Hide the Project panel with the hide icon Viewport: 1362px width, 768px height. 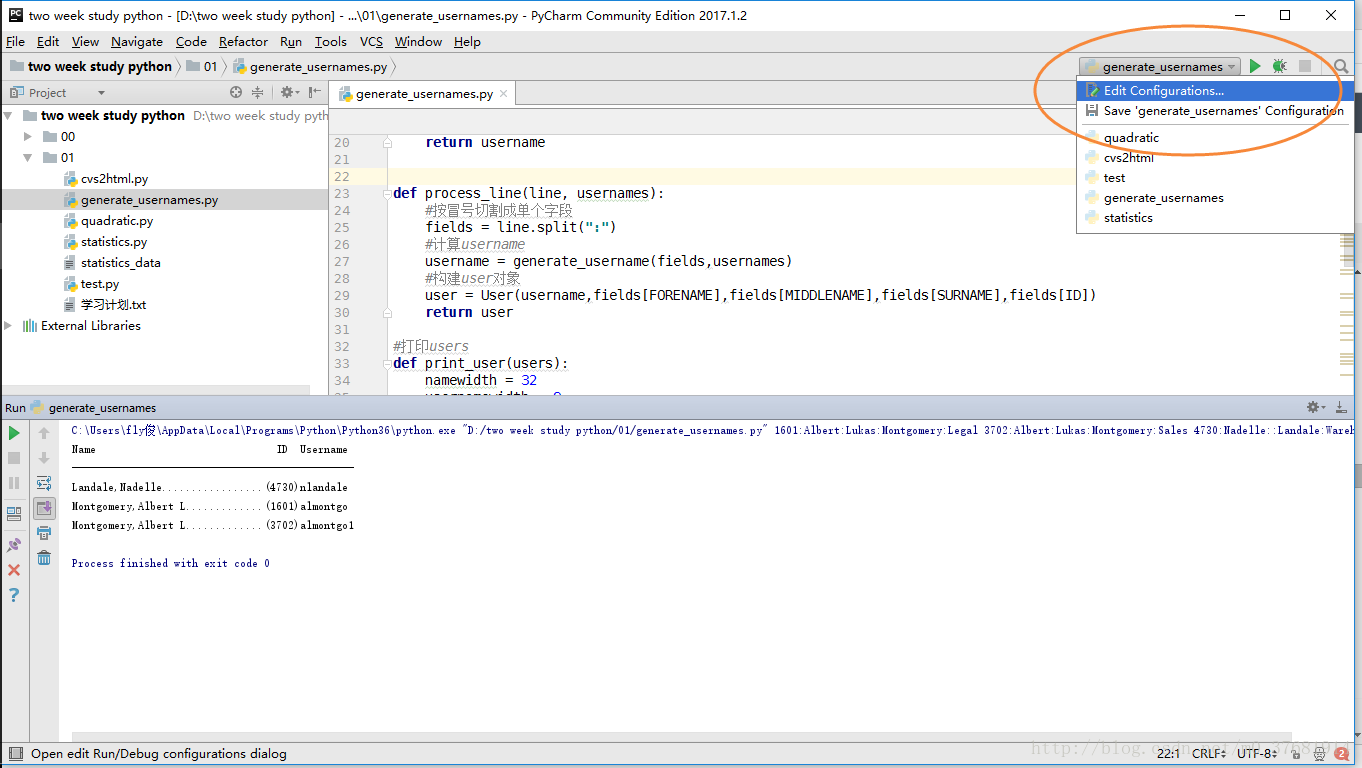pos(316,92)
